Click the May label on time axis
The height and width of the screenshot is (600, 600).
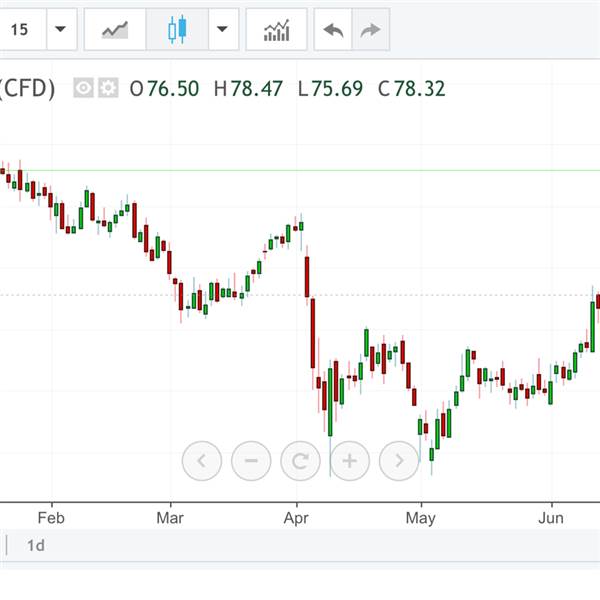(421, 518)
